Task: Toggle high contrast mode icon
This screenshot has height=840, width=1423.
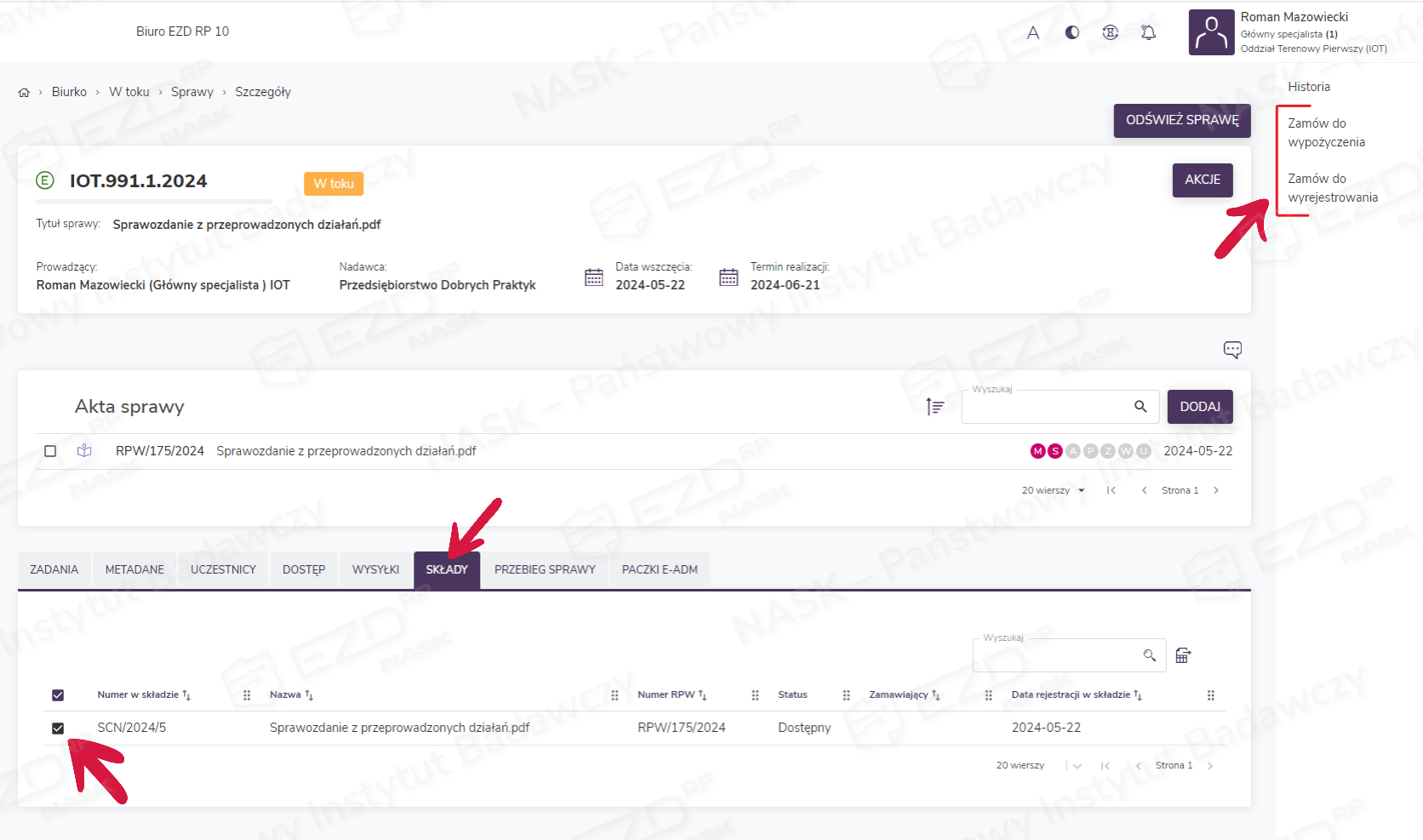Action: 1072,32
